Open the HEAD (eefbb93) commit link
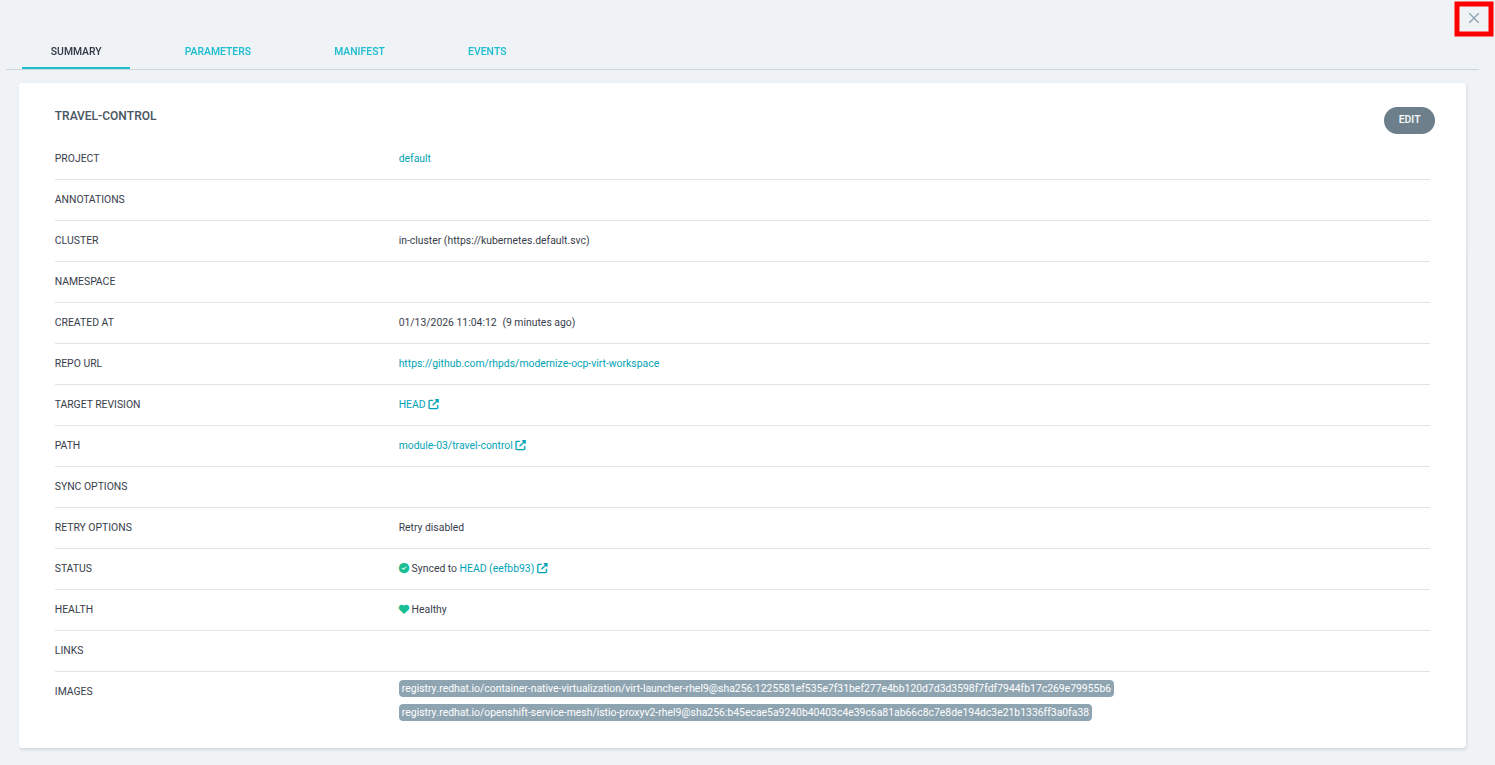The width and height of the screenshot is (1495, 765). click(x=496, y=568)
